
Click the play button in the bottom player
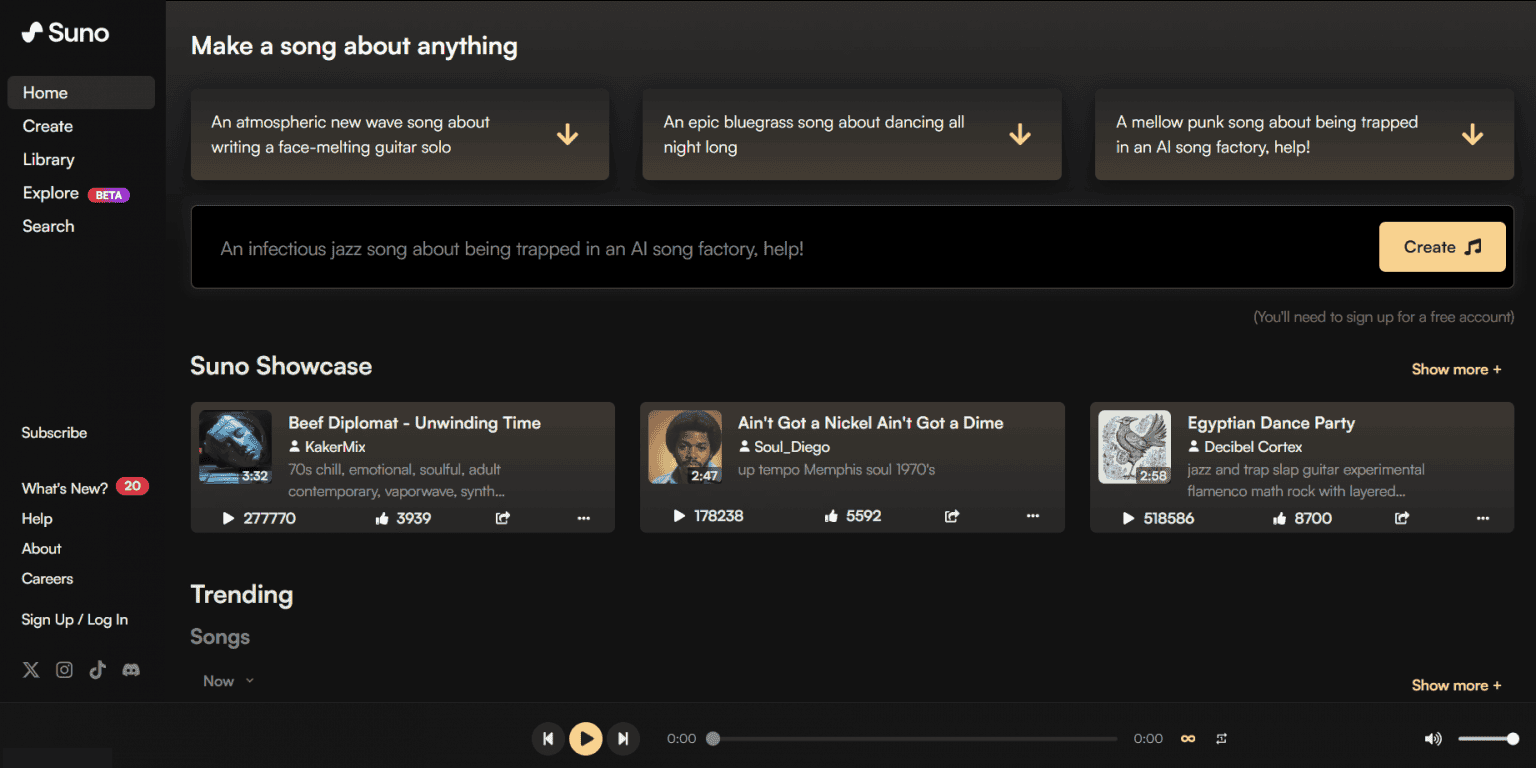pyautogui.click(x=586, y=739)
